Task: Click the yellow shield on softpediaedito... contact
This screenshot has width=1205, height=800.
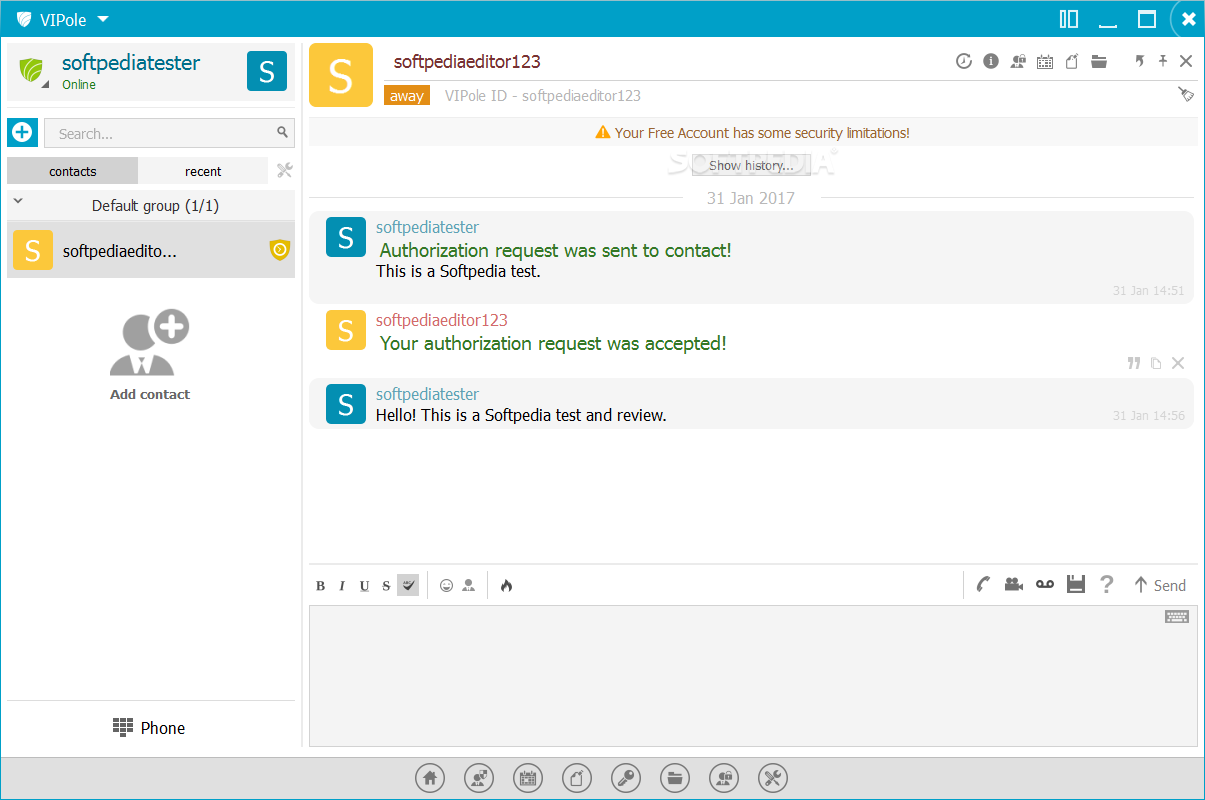Action: click(280, 250)
